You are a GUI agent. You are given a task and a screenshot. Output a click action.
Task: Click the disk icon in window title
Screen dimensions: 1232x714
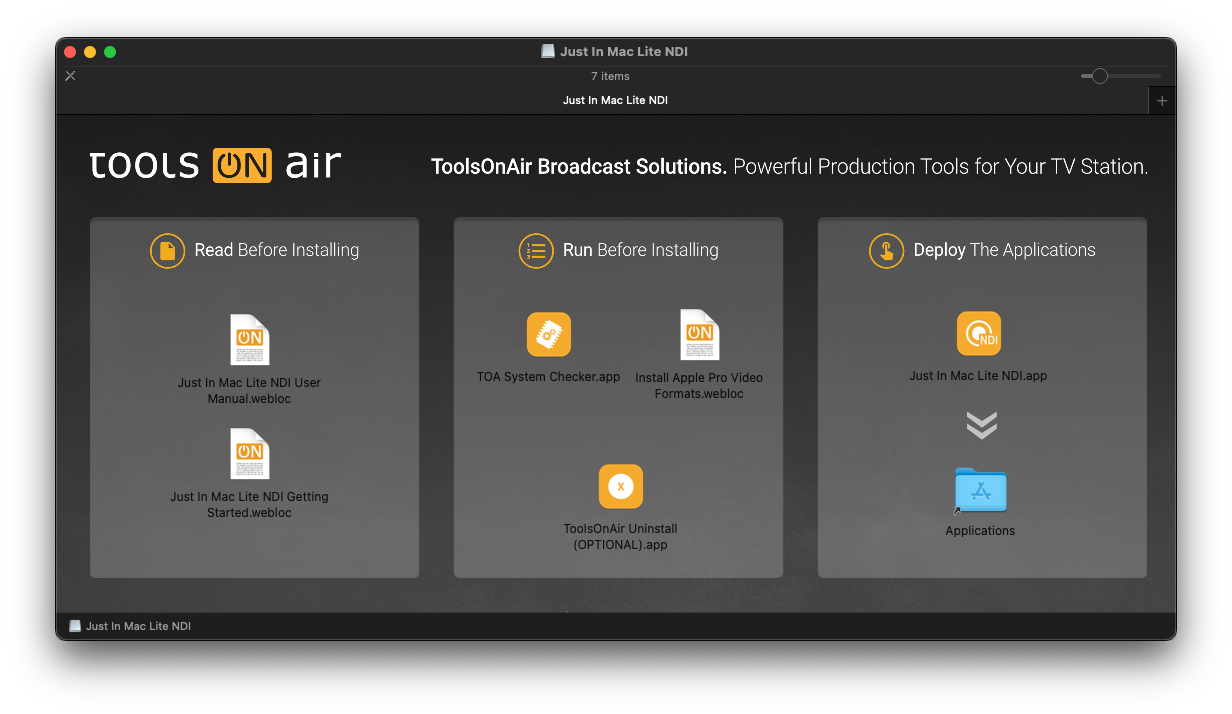pyautogui.click(x=548, y=51)
